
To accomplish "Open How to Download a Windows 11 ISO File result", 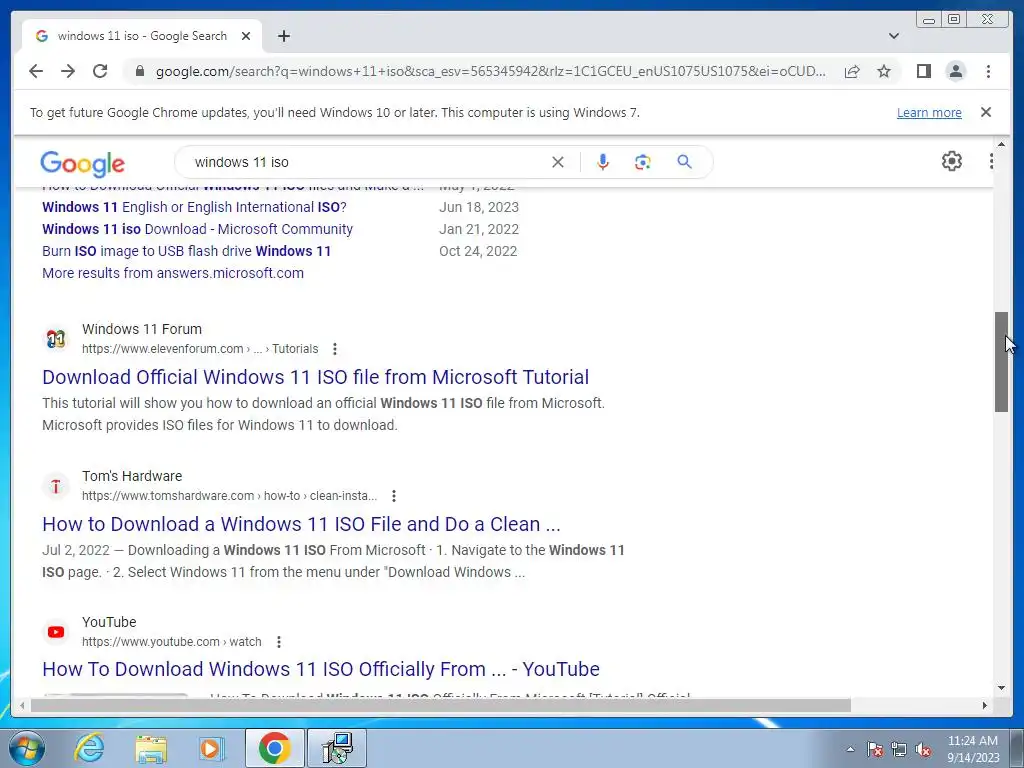I will pyautogui.click(x=301, y=524).
